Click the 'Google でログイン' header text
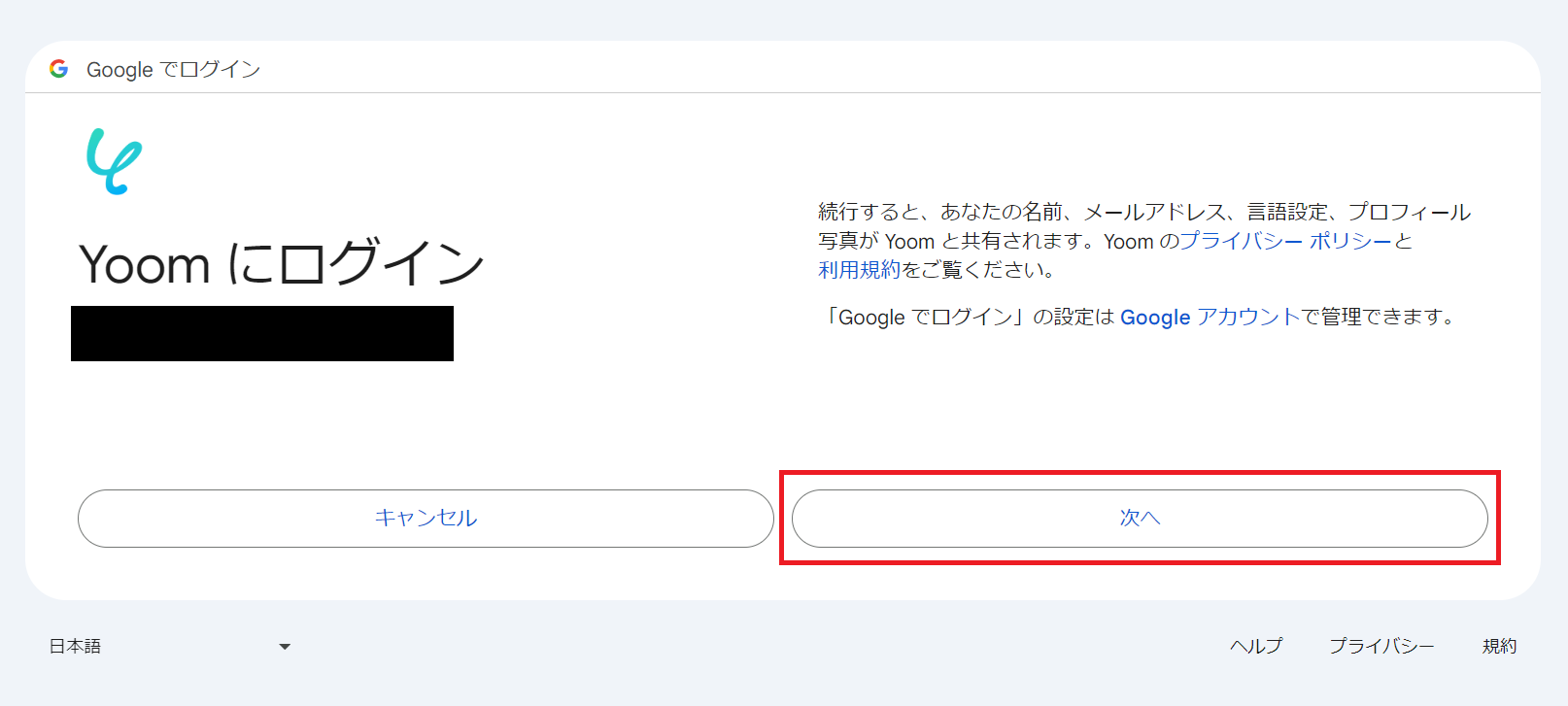 173,70
